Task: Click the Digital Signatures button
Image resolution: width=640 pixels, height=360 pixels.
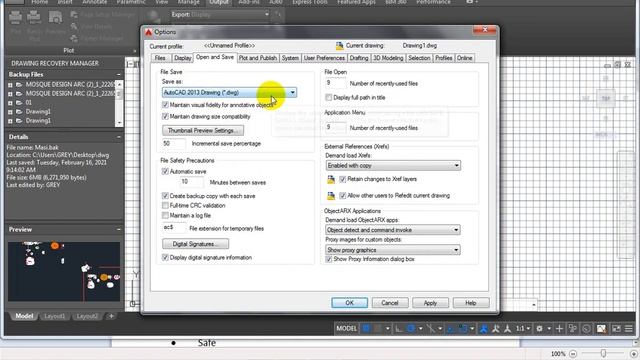Action: pos(195,244)
